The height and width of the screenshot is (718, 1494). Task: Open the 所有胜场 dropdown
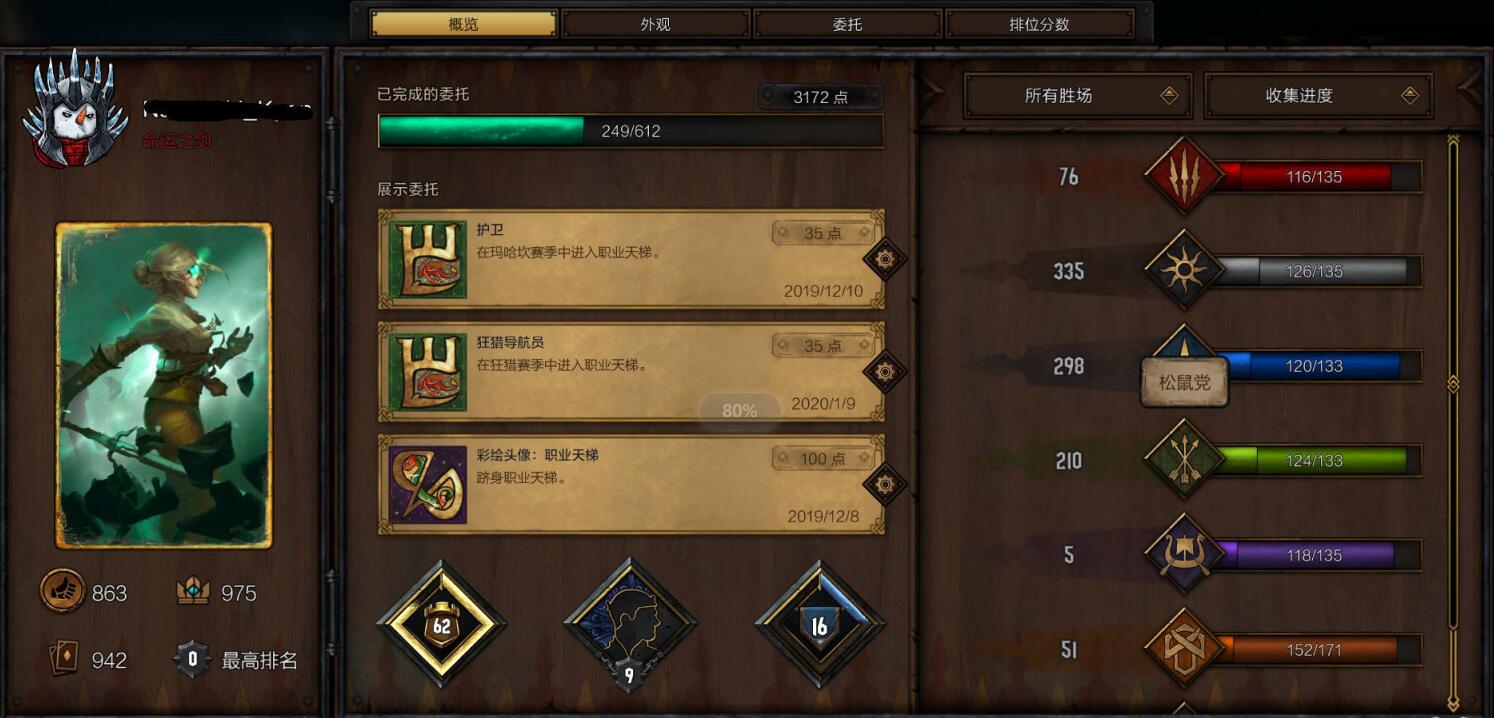point(1077,96)
